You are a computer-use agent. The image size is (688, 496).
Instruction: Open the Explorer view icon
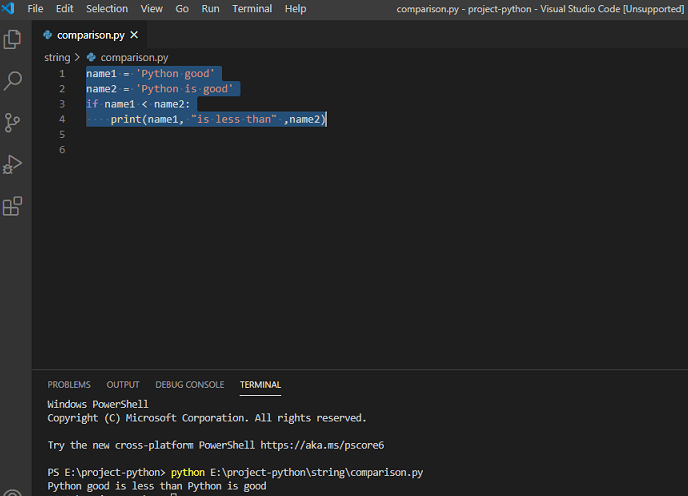[12, 40]
